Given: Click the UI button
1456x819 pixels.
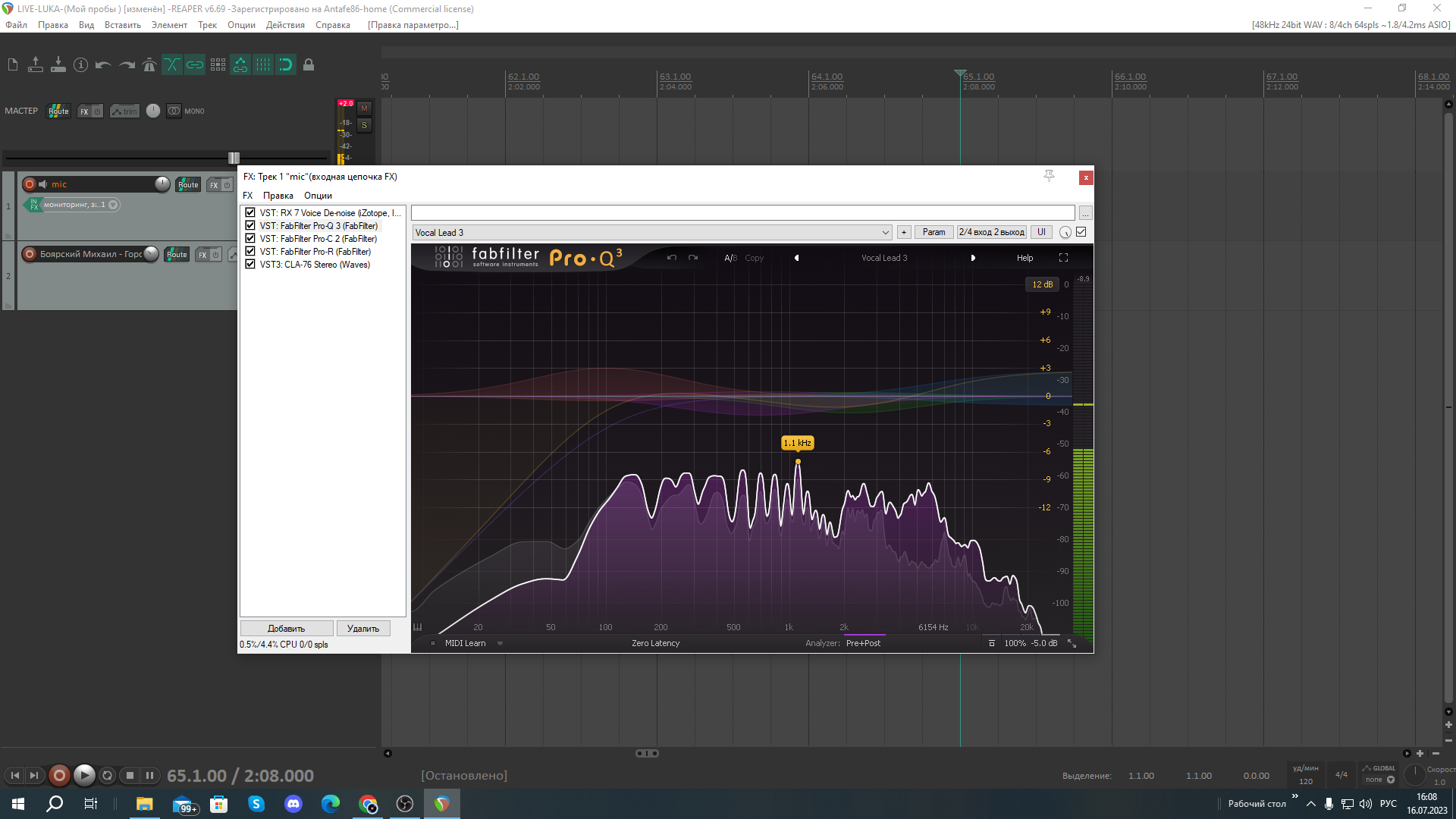Looking at the screenshot, I should point(1041,233).
